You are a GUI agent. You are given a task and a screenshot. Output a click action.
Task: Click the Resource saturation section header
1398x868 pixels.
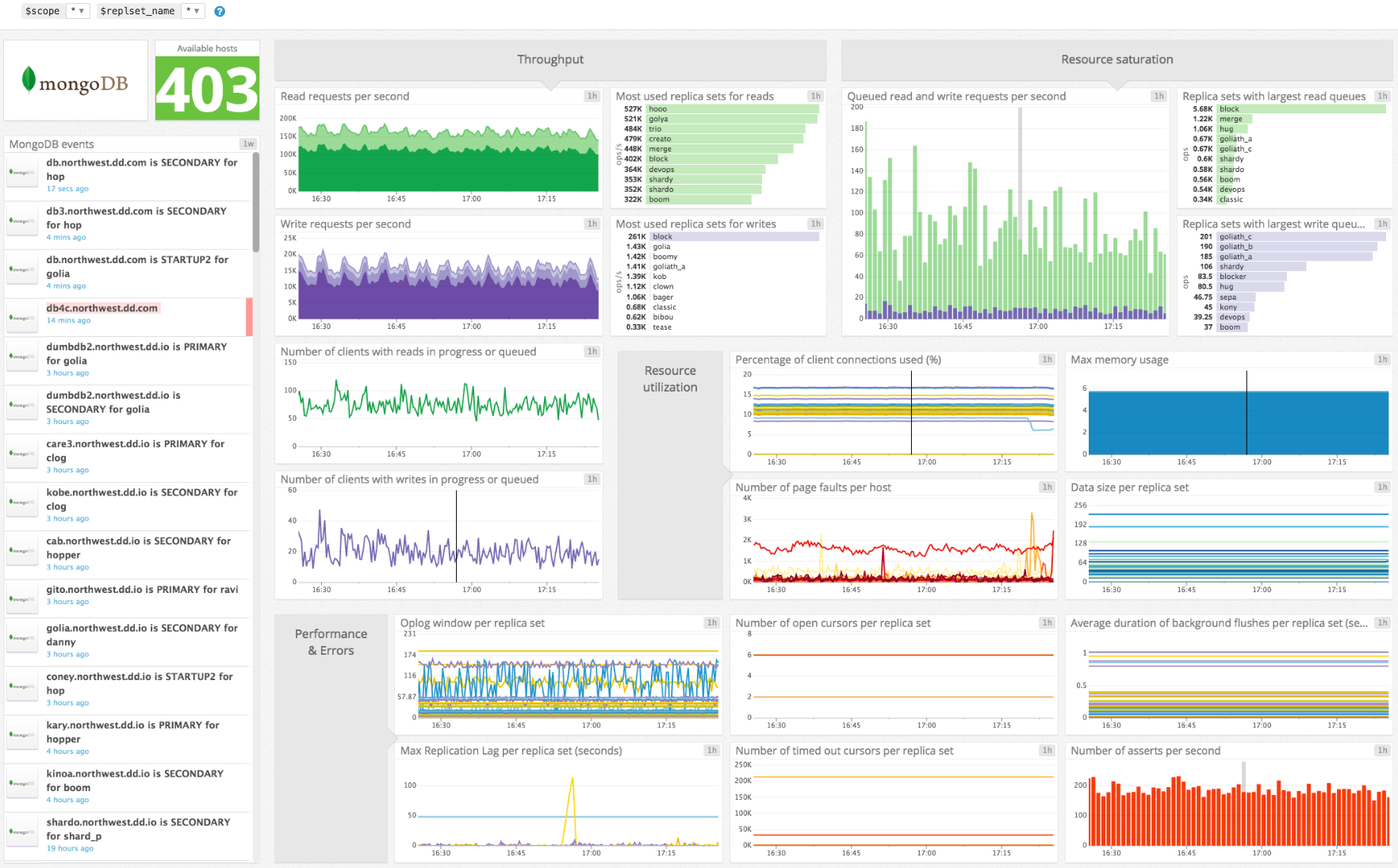(1116, 59)
